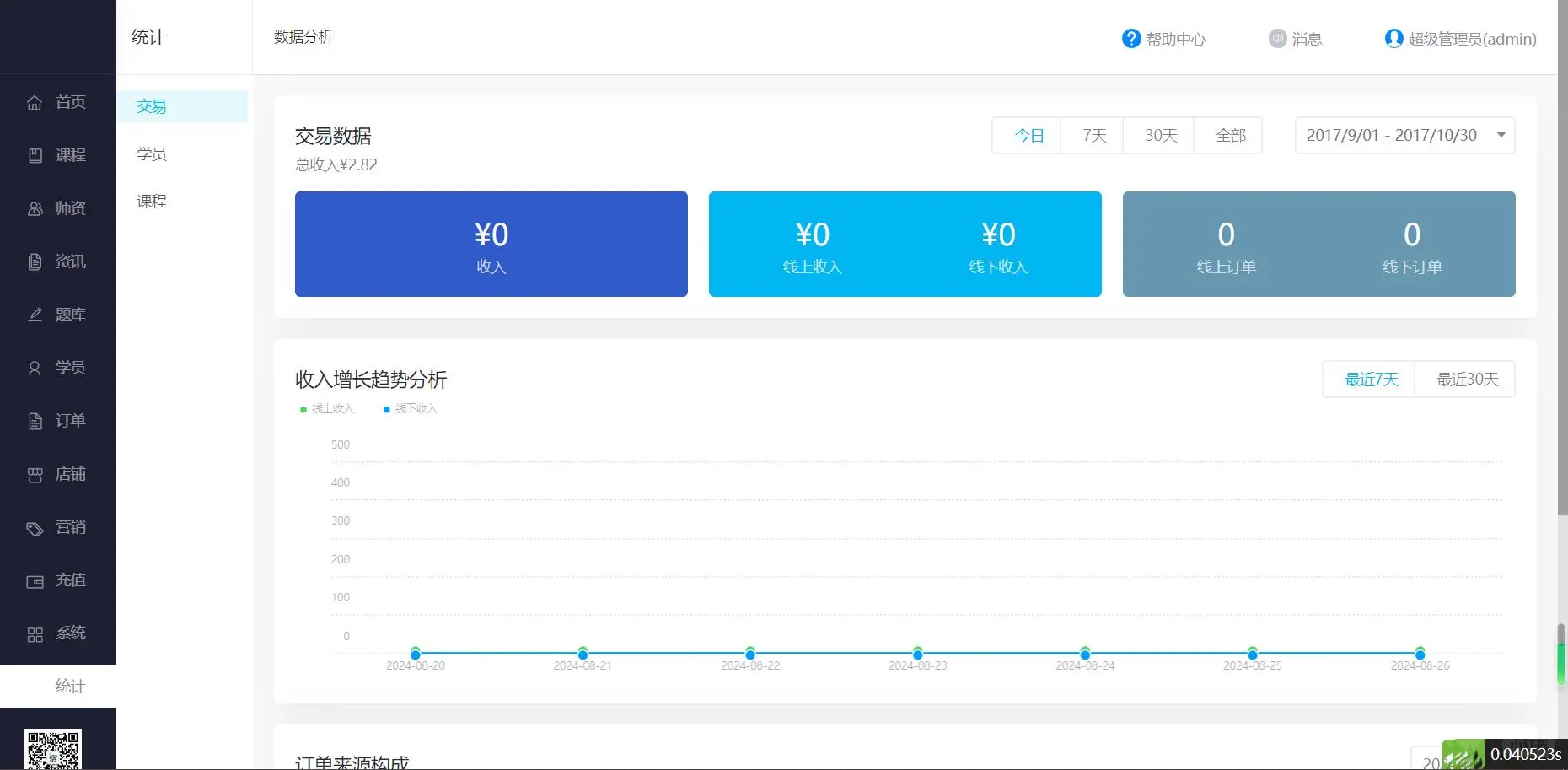Click the document icon beside 资讯
The height and width of the screenshot is (770, 1568).
[35, 262]
